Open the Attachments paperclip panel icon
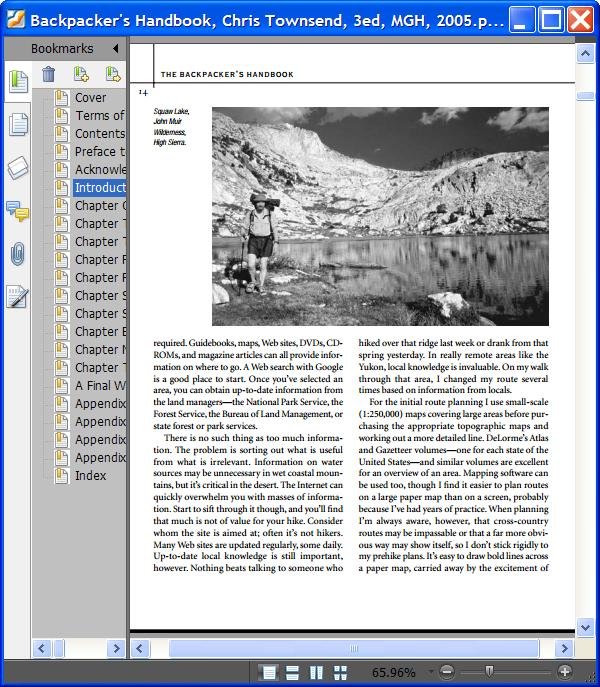Image resolution: width=600 pixels, height=687 pixels. point(18,254)
